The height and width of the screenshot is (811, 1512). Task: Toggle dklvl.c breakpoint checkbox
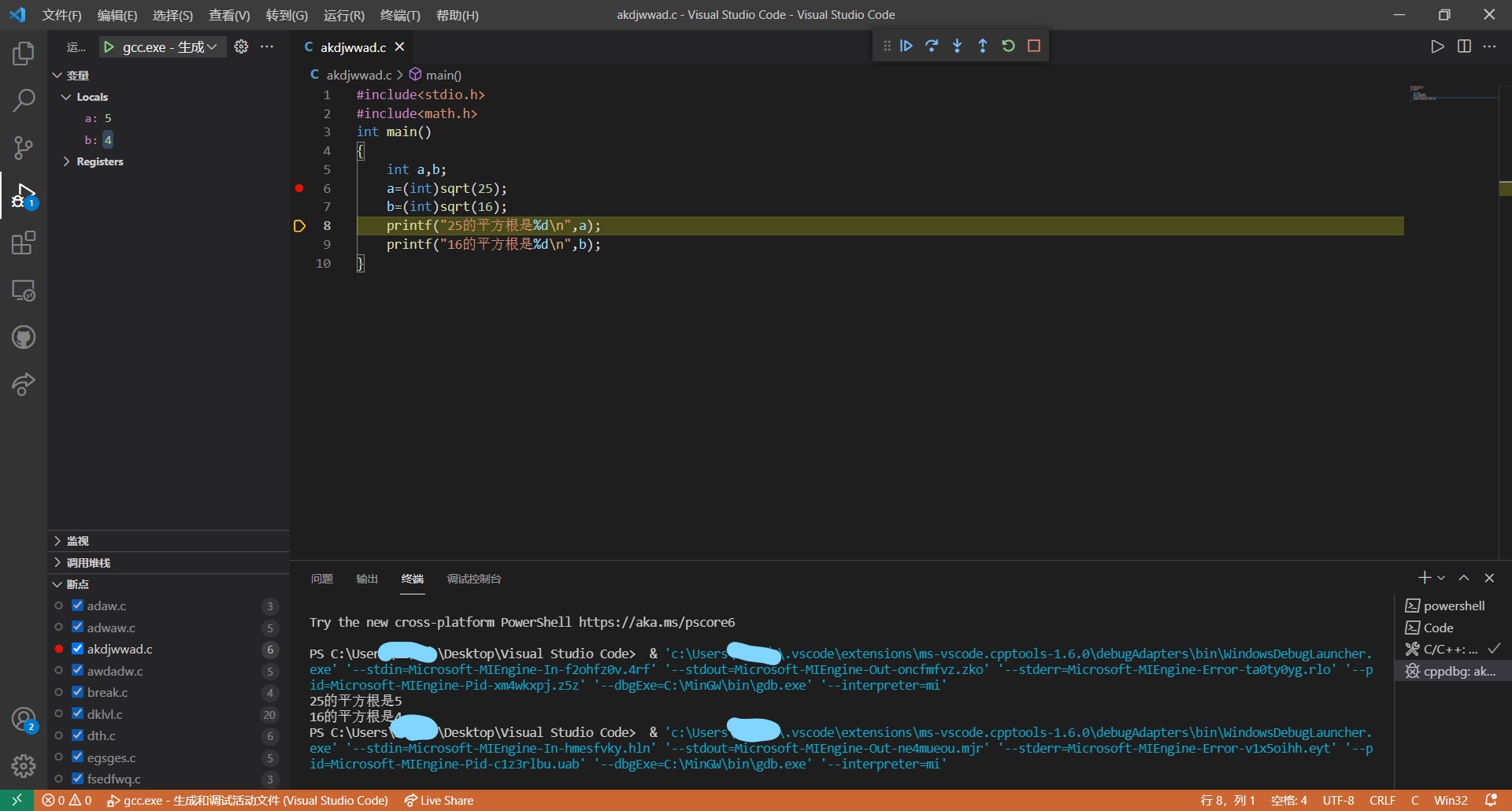coord(77,714)
